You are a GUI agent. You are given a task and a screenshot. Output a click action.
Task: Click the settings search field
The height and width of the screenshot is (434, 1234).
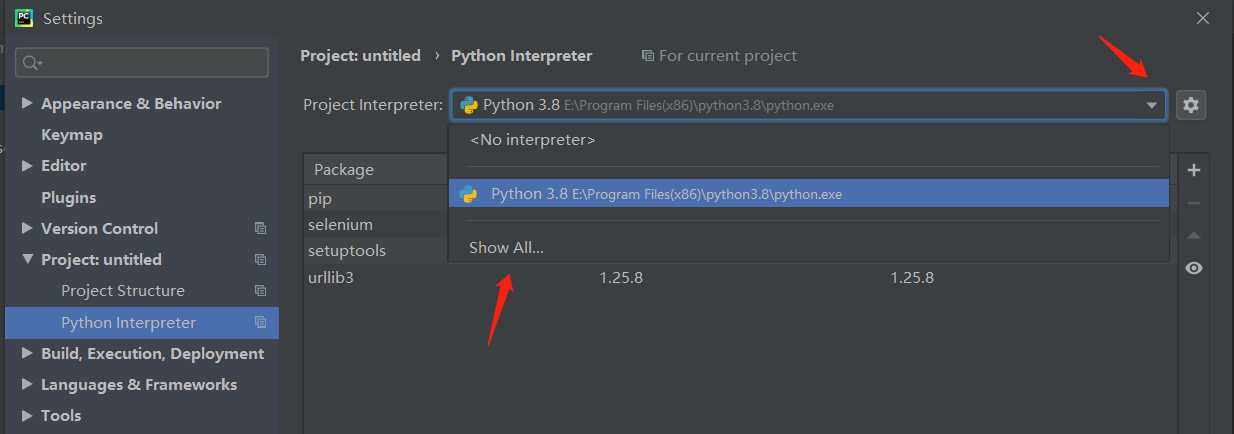[x=142, y=62]
